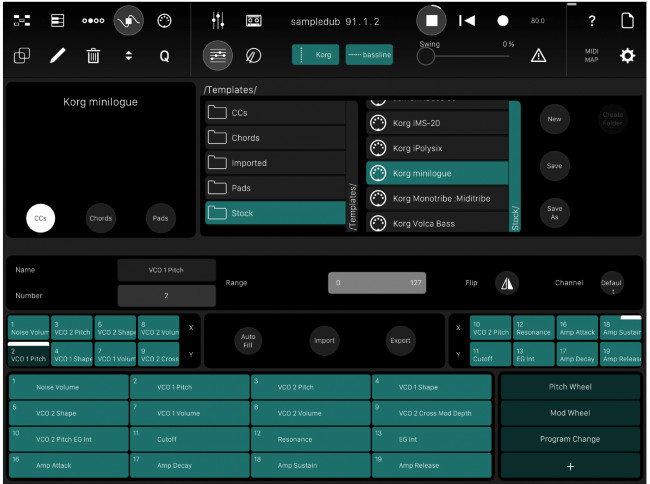
Task: Select Korg minilogue template
Action: point(437,173)
